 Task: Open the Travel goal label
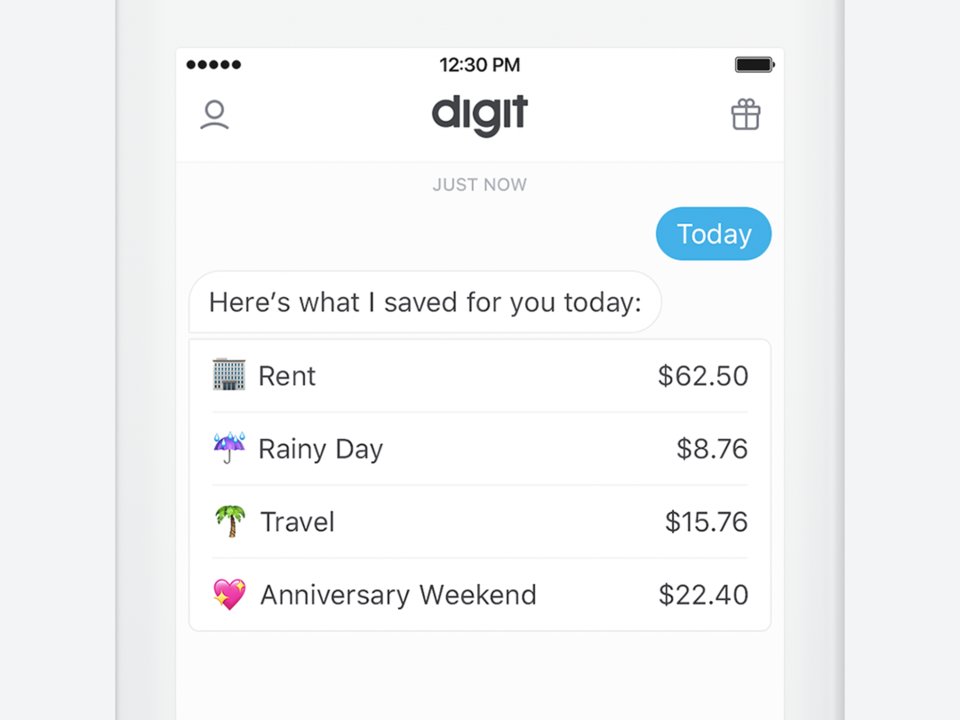coord(297,522)
